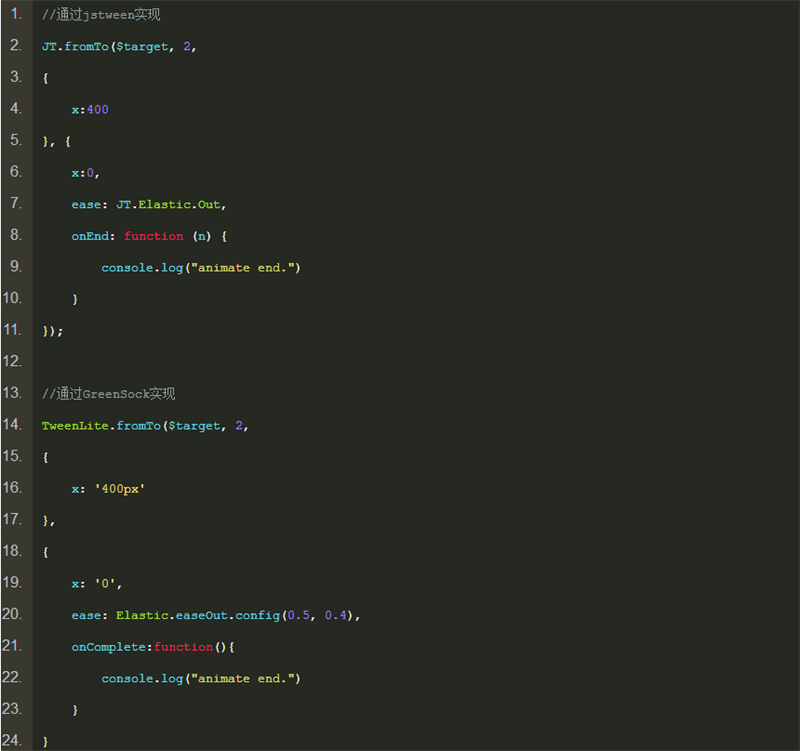Click line number 18 in the gutter
The height and width of the screenshot is (751, 800).
point(13,551)
